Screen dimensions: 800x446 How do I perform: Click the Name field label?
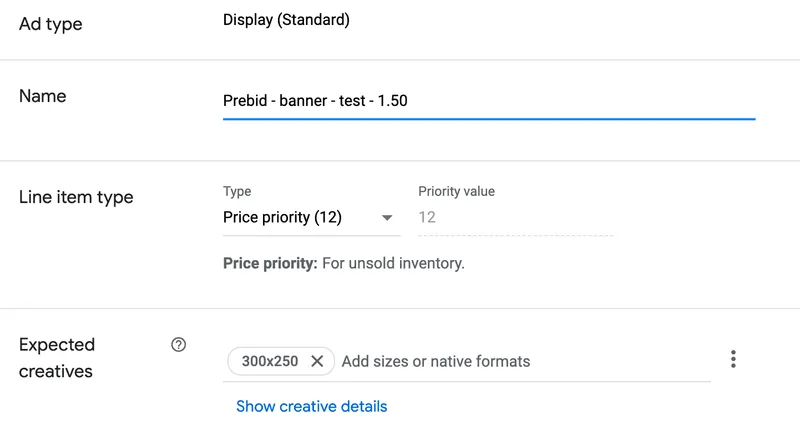43,97
